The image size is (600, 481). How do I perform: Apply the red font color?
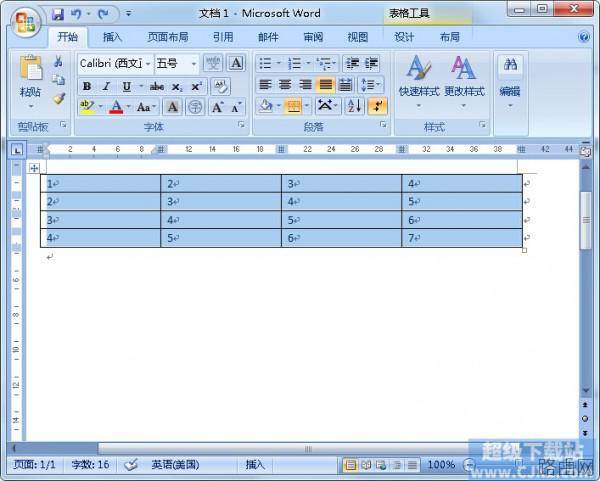(x=116, y=107)
